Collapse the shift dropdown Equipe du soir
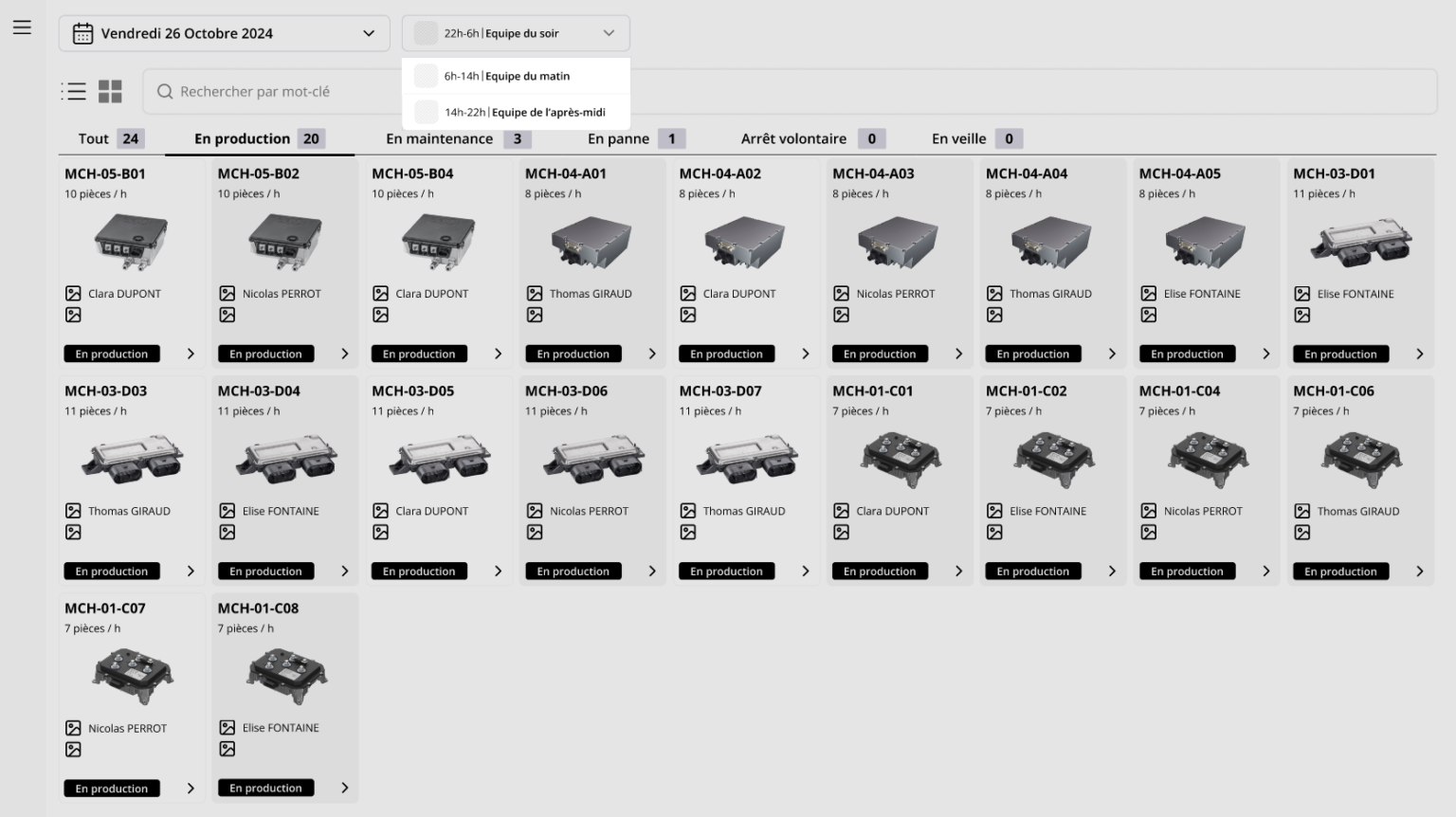 click(x=609, y=33)
